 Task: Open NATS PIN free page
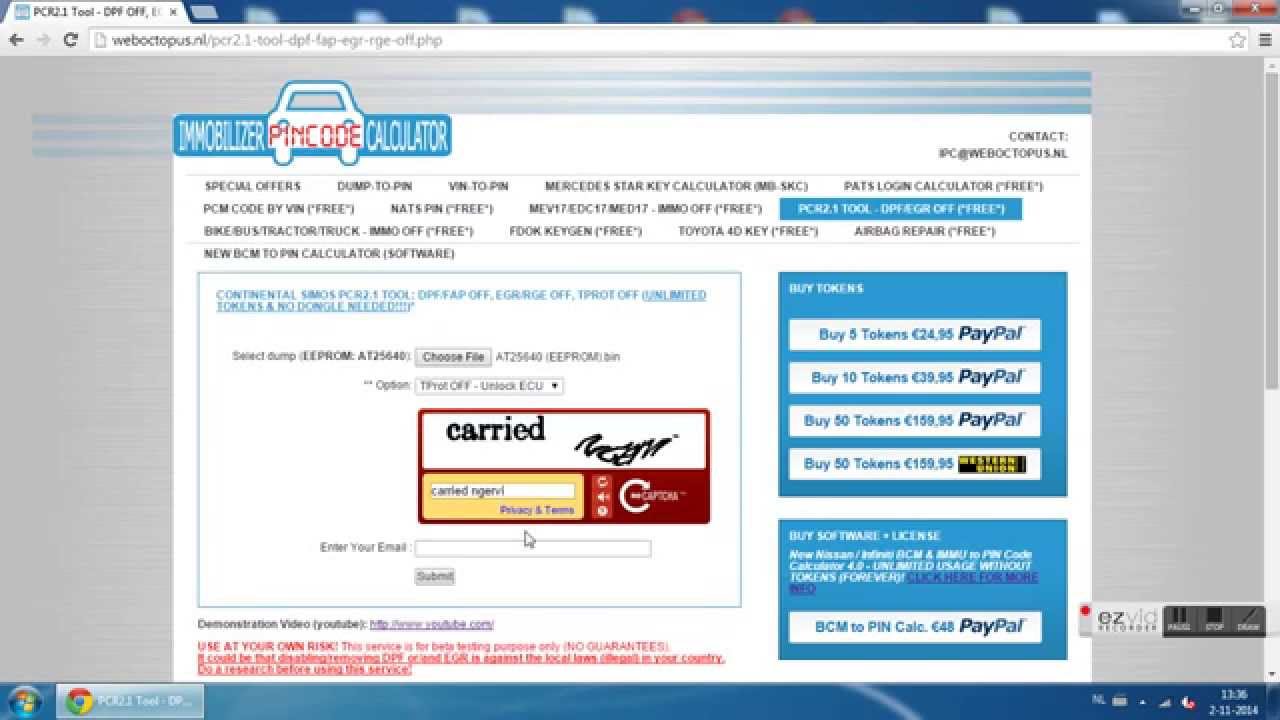point(442,209)
